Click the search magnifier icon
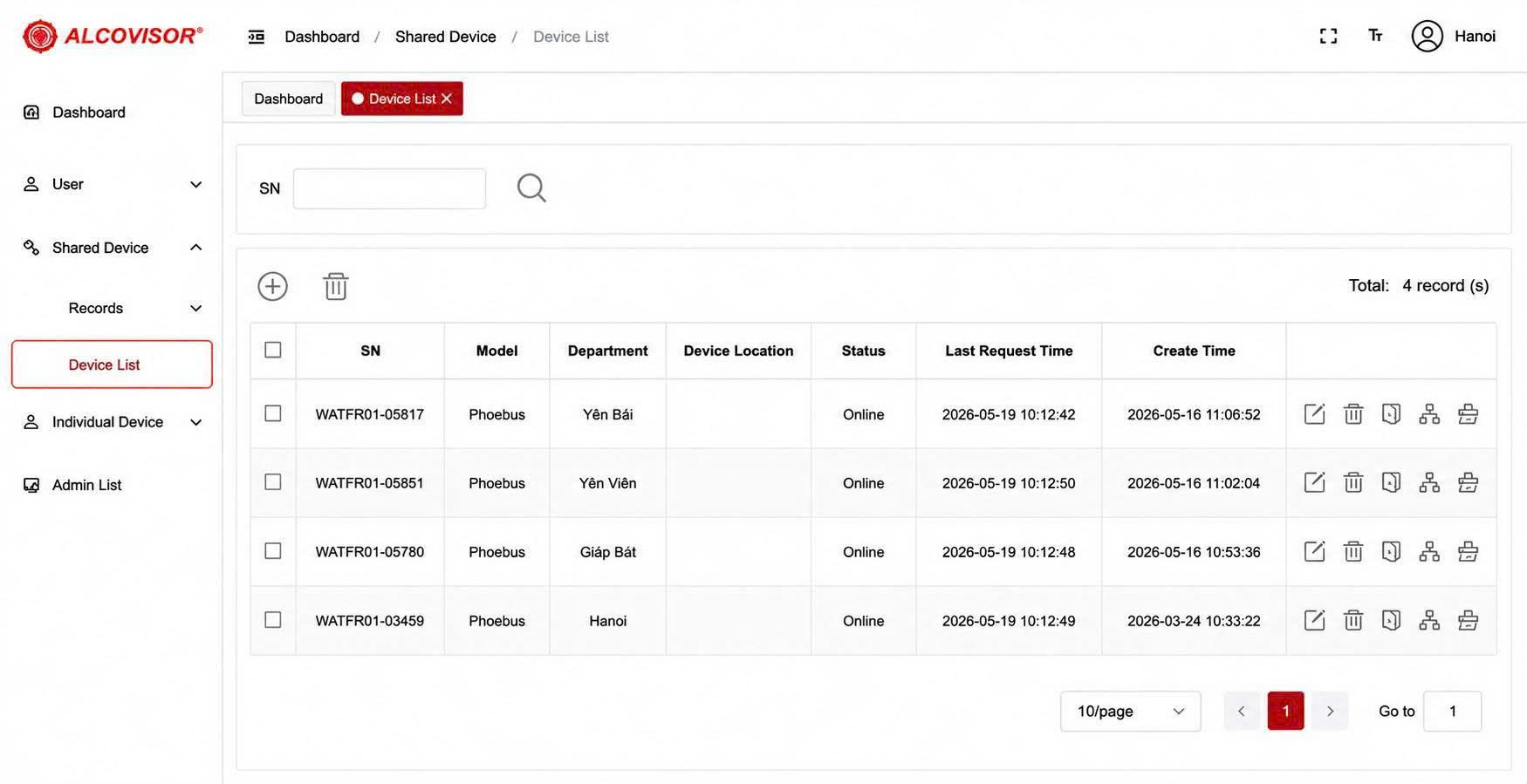 [531, 187]
